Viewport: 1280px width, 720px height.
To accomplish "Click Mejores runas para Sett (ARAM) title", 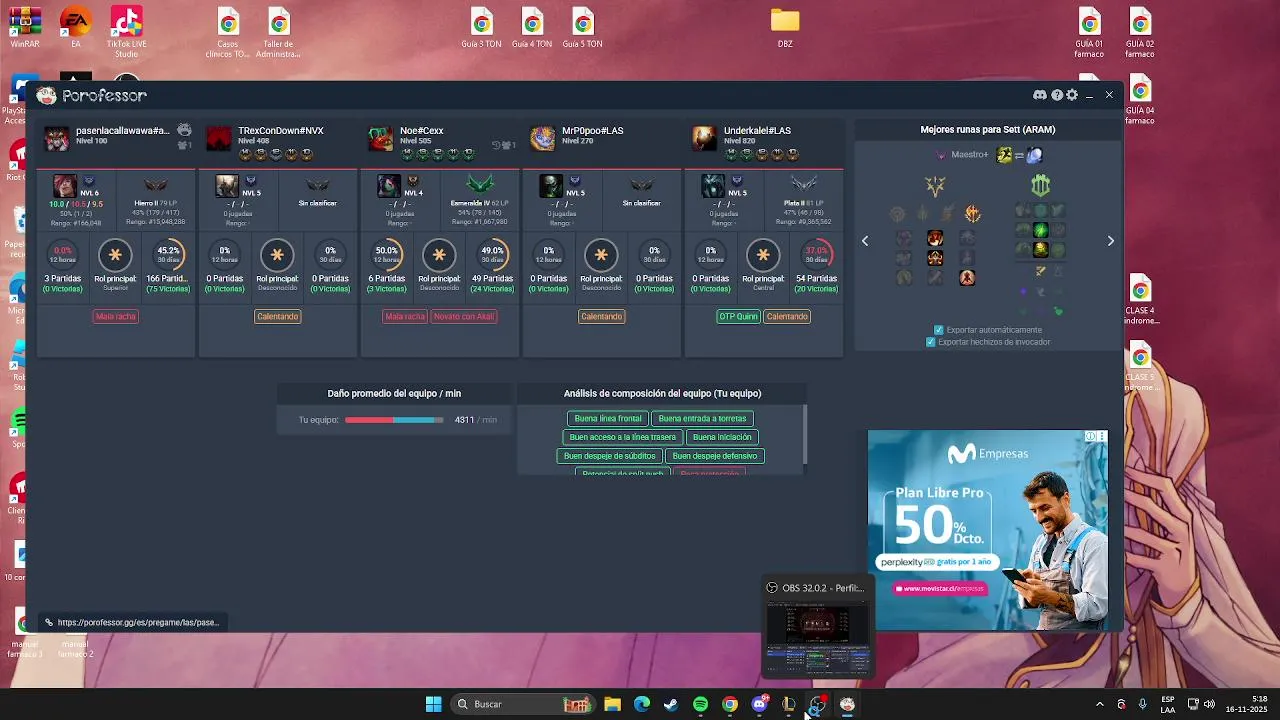I will tap(988, 129).
